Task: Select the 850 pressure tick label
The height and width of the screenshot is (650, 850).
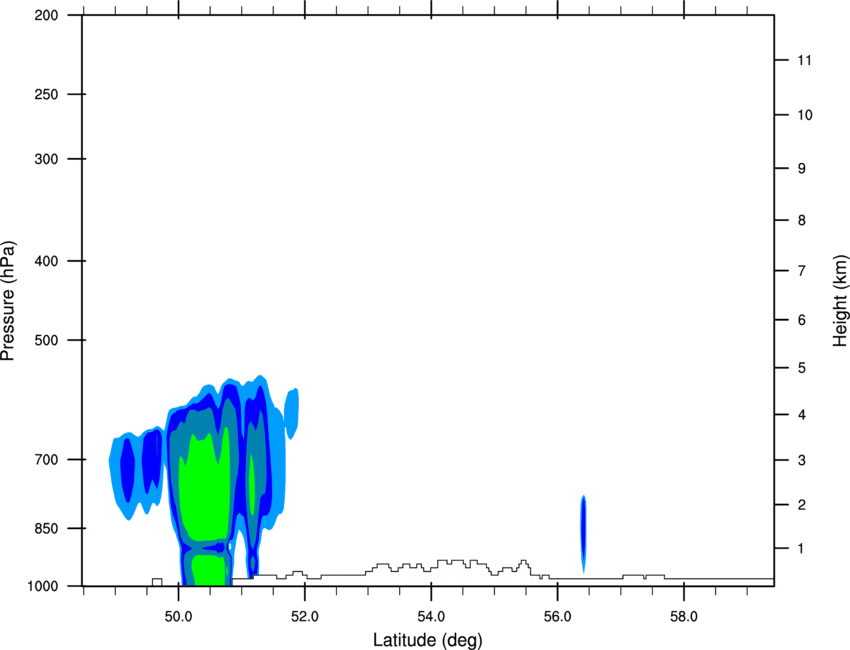Action: click(x=46, y=528)
